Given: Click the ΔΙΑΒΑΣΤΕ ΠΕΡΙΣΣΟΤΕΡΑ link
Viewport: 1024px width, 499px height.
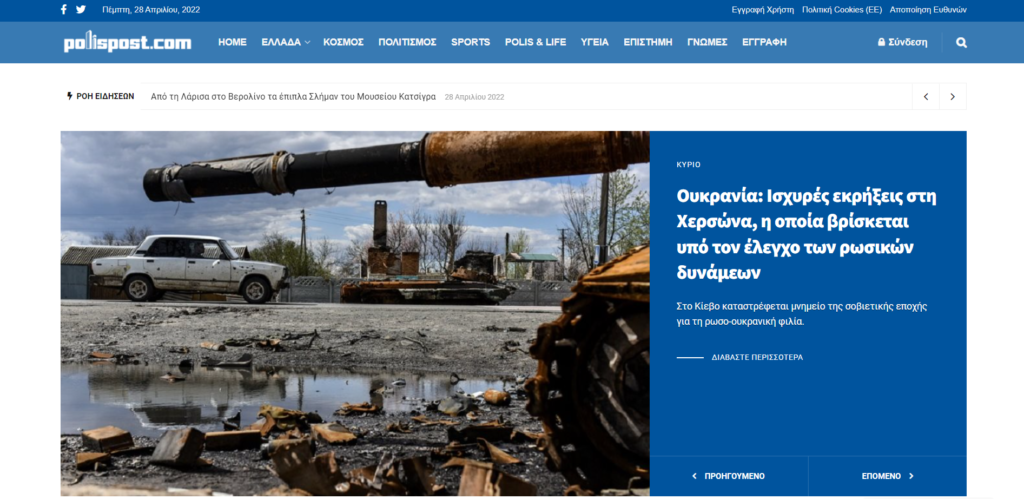Looking at the screenshot, I should pos(756,357).
